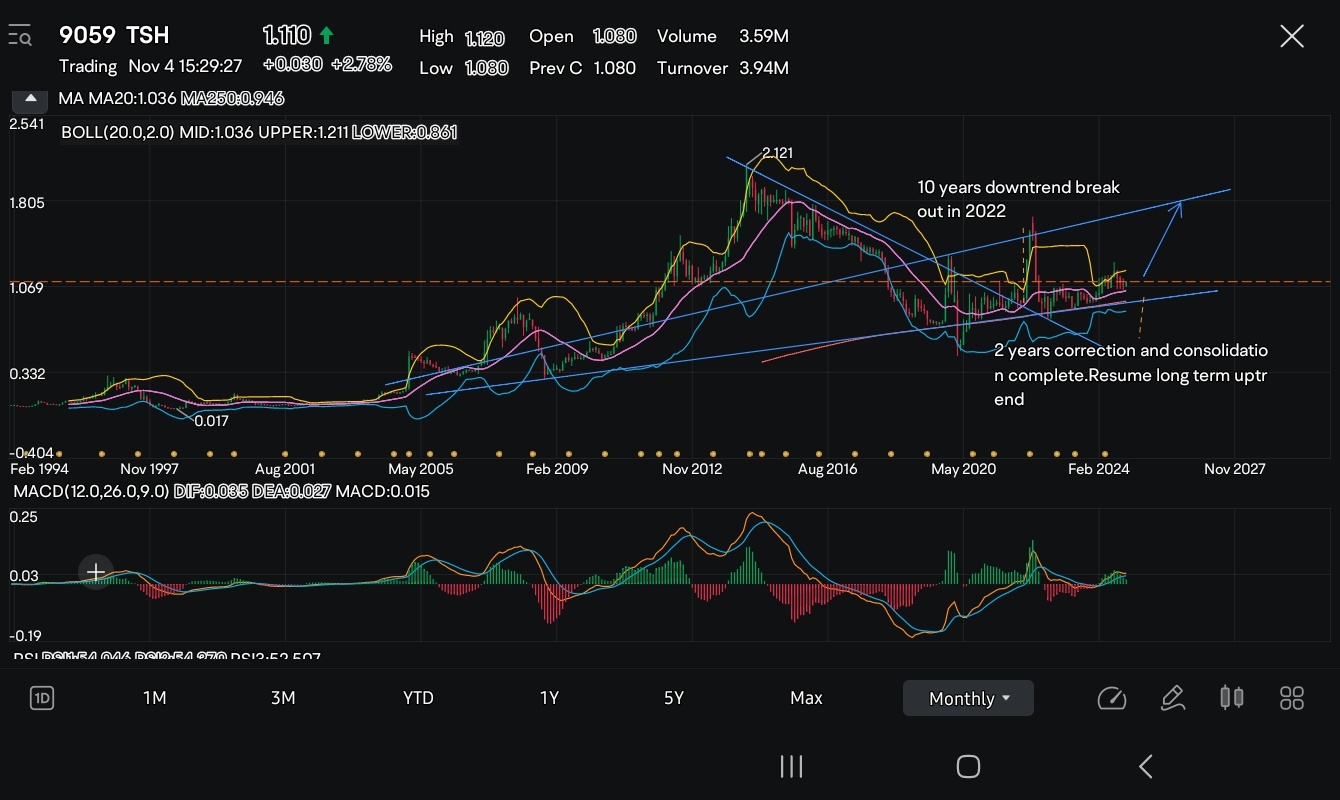Tap the Turnover 3.94M value

764,68
